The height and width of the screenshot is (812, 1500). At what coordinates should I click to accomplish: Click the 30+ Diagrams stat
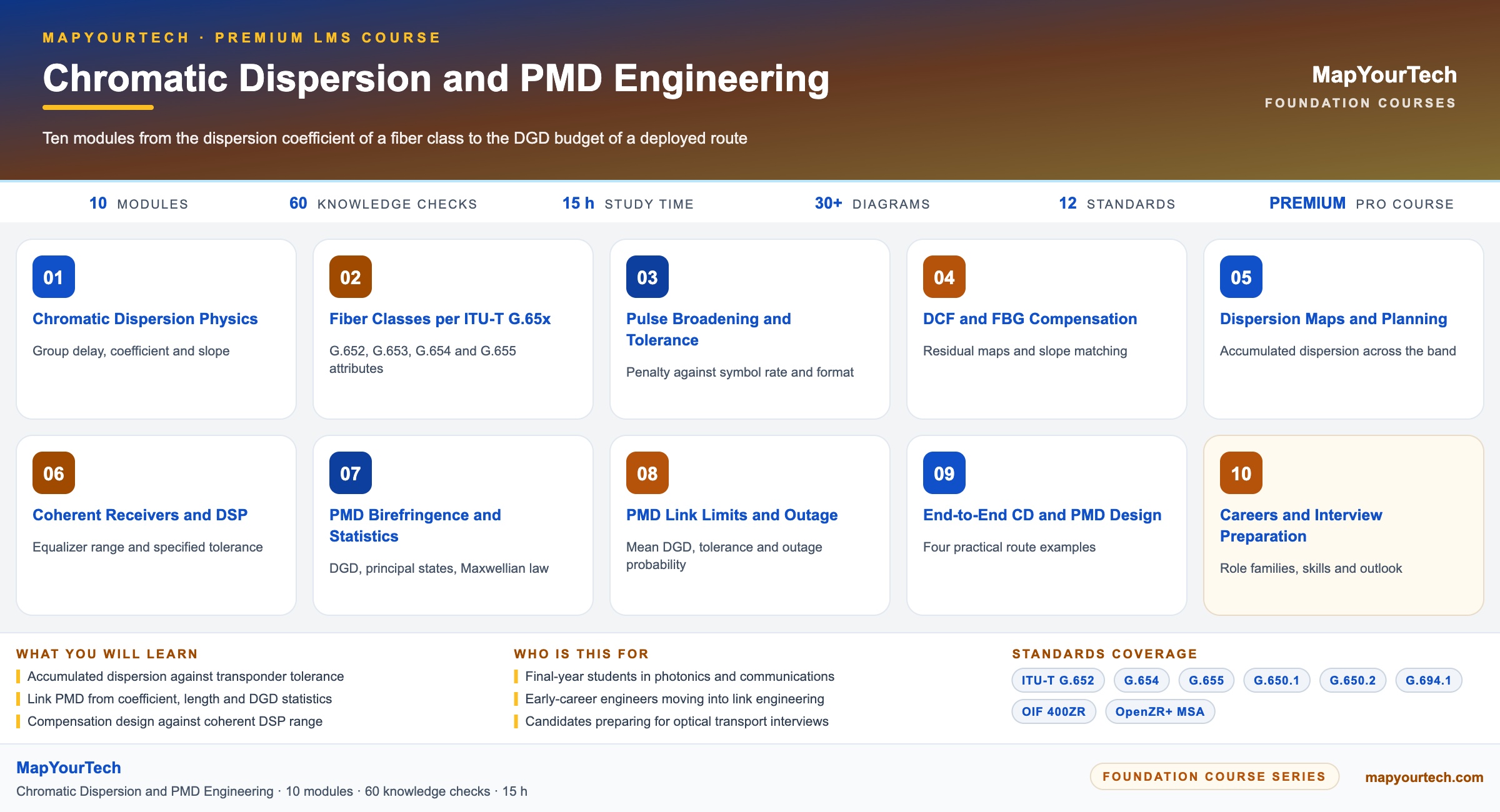(x=872, y=204)
